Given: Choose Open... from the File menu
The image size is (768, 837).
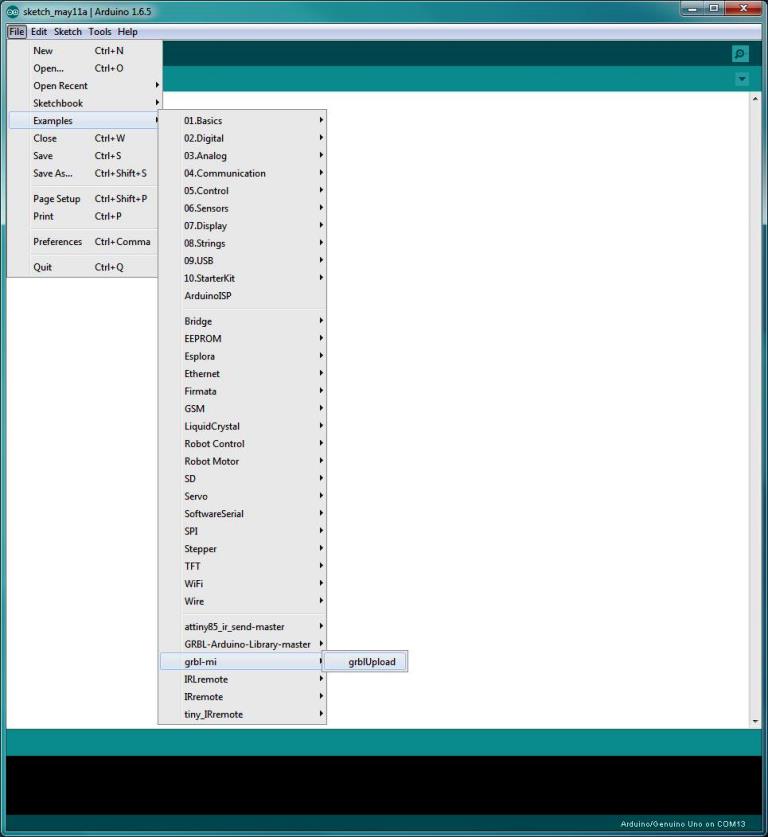Looking at the screenshot, I should coord(84,68).
